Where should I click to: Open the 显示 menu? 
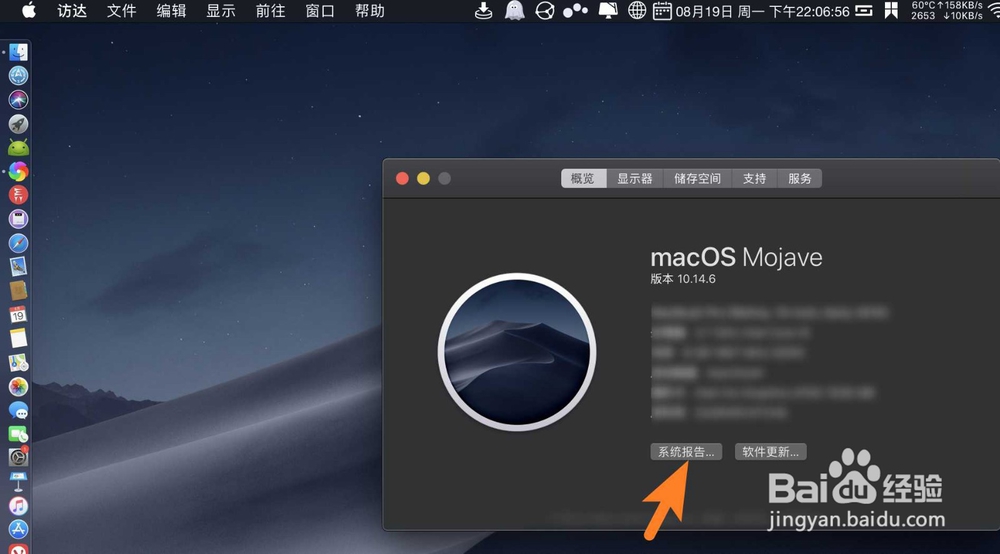click(x=221, y=11)
